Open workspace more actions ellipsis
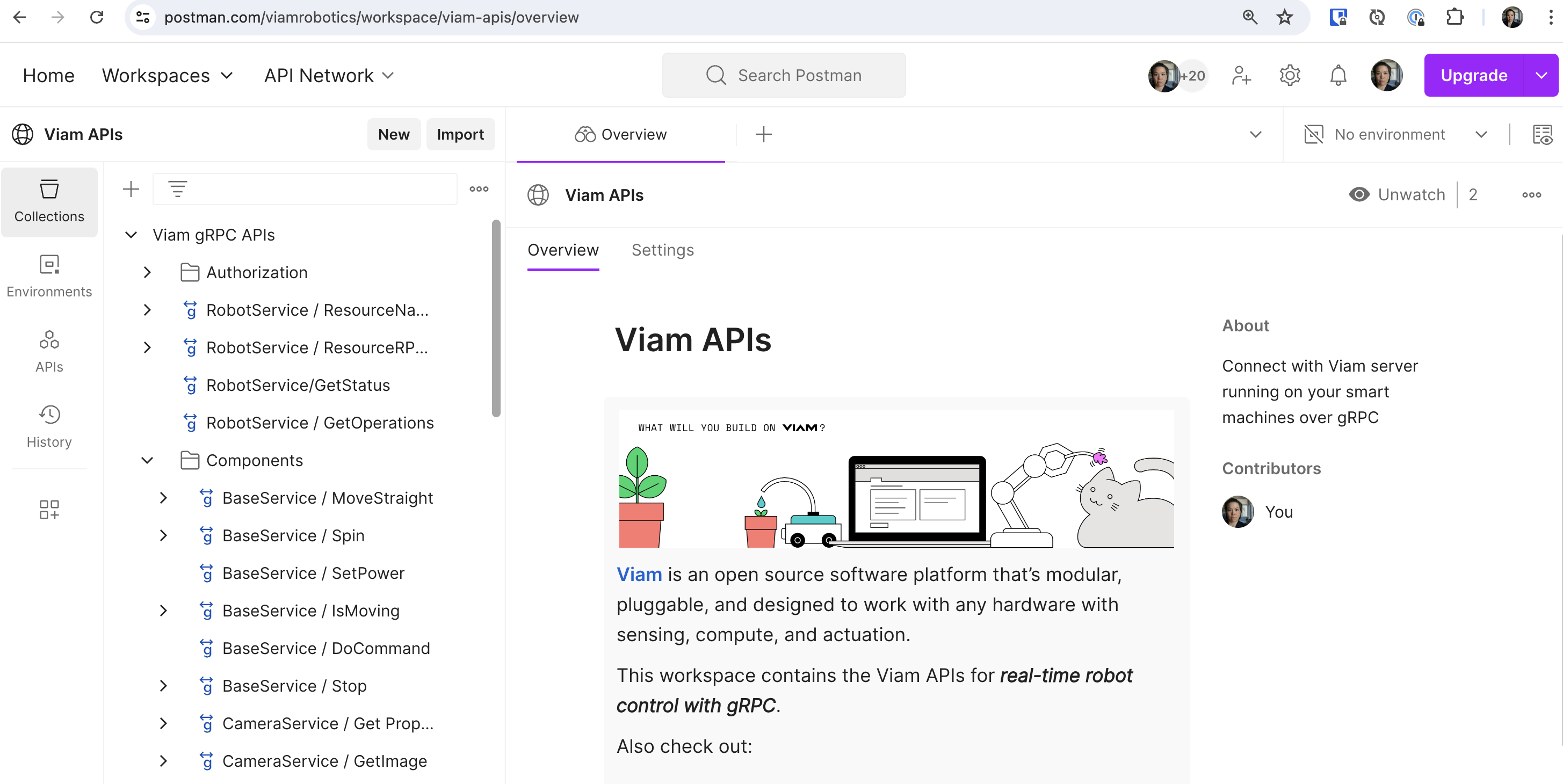Viewport: 1563px width, 784px height. tap(1531, 195)
